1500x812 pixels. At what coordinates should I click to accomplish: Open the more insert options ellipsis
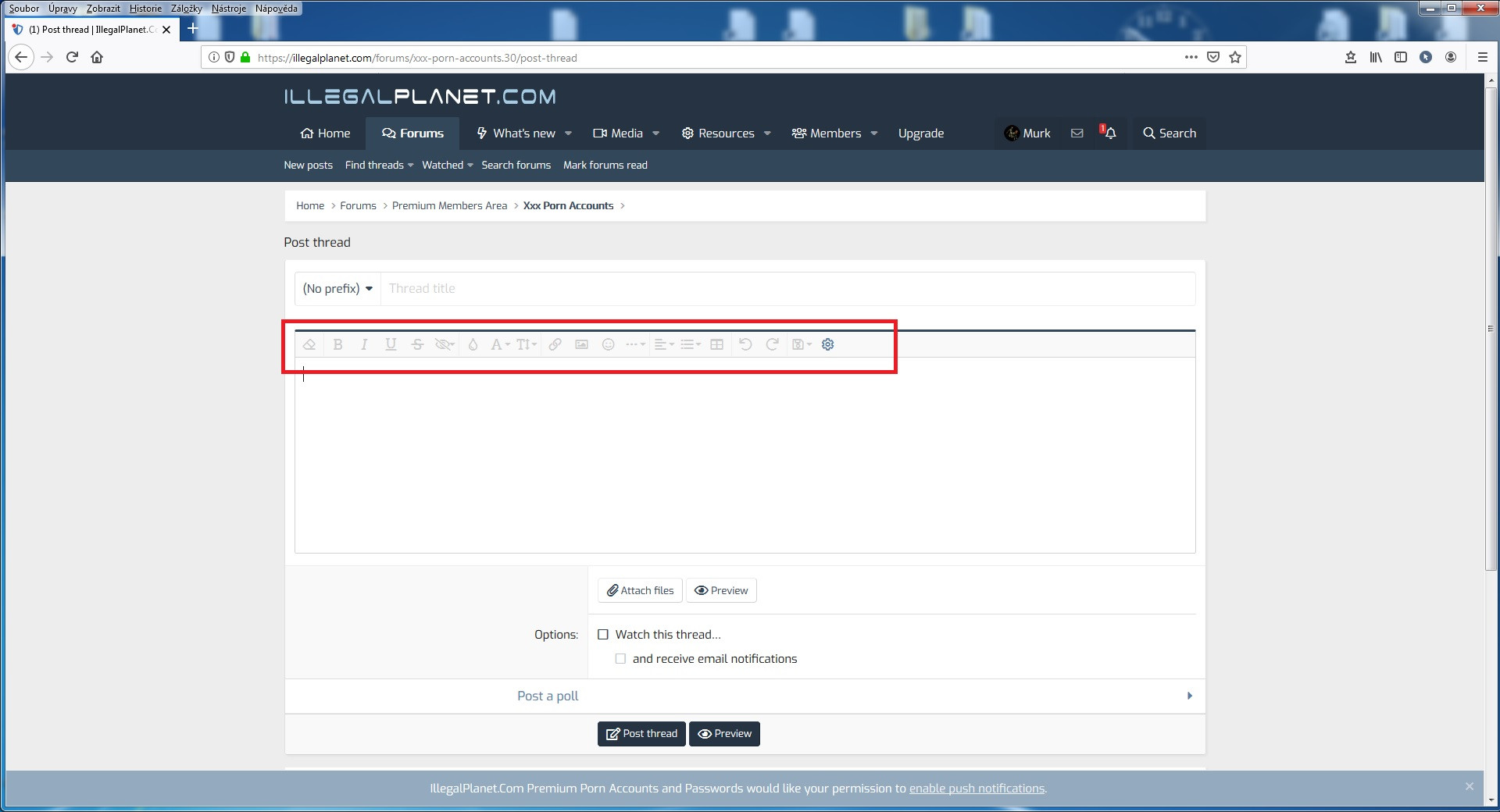point(635,344)
